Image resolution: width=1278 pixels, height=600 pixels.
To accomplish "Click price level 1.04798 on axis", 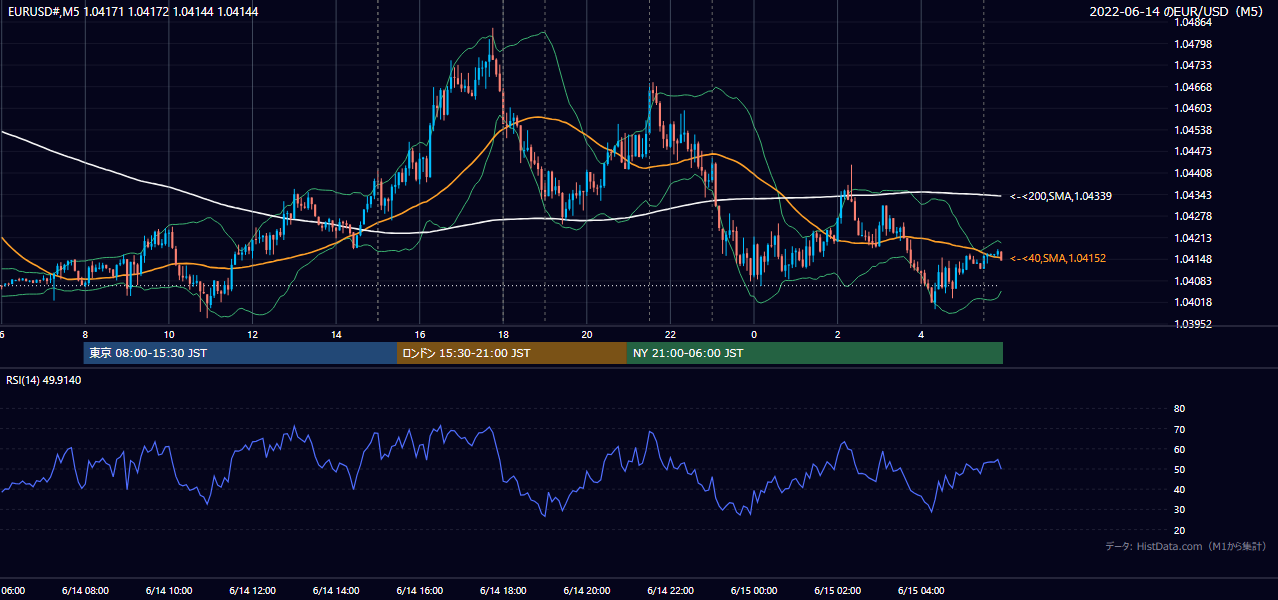I will coord(1192,44).
